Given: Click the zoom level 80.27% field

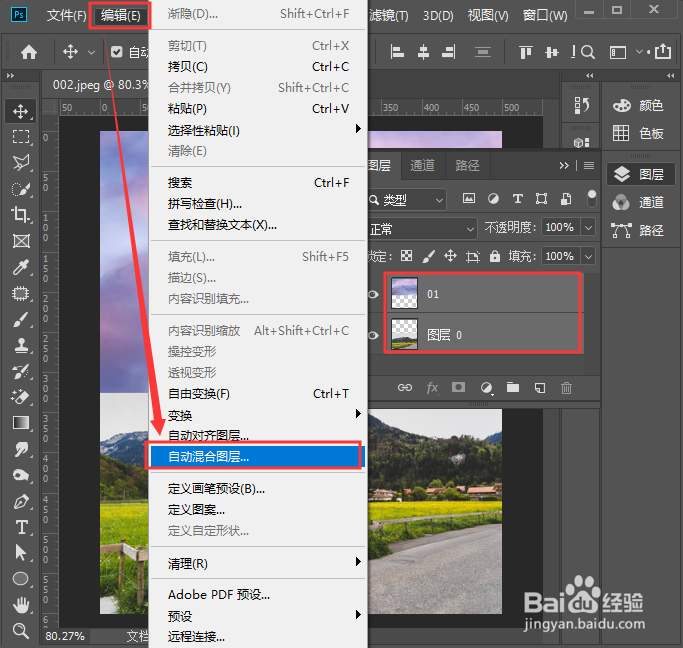Looking at the screenshot, I should tap(65, 636).
